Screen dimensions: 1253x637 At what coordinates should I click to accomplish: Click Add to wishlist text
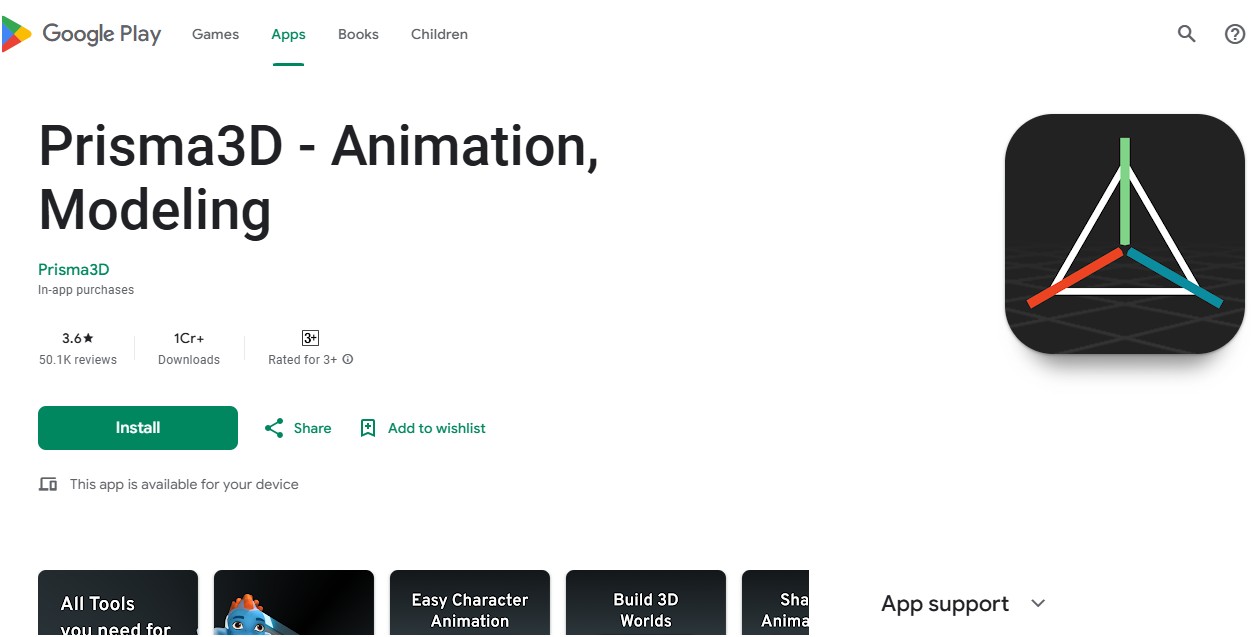436,428
